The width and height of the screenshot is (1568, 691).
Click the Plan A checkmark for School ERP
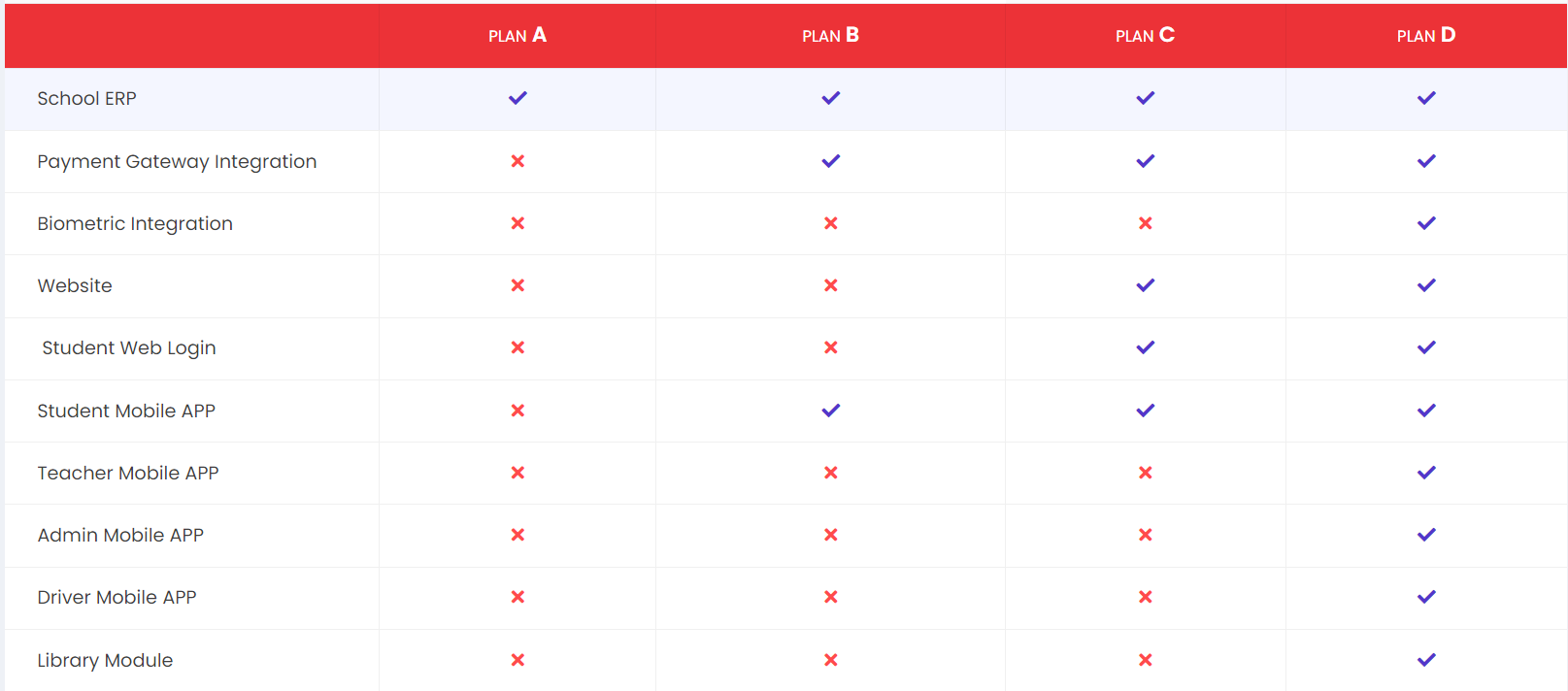[517, 98]
